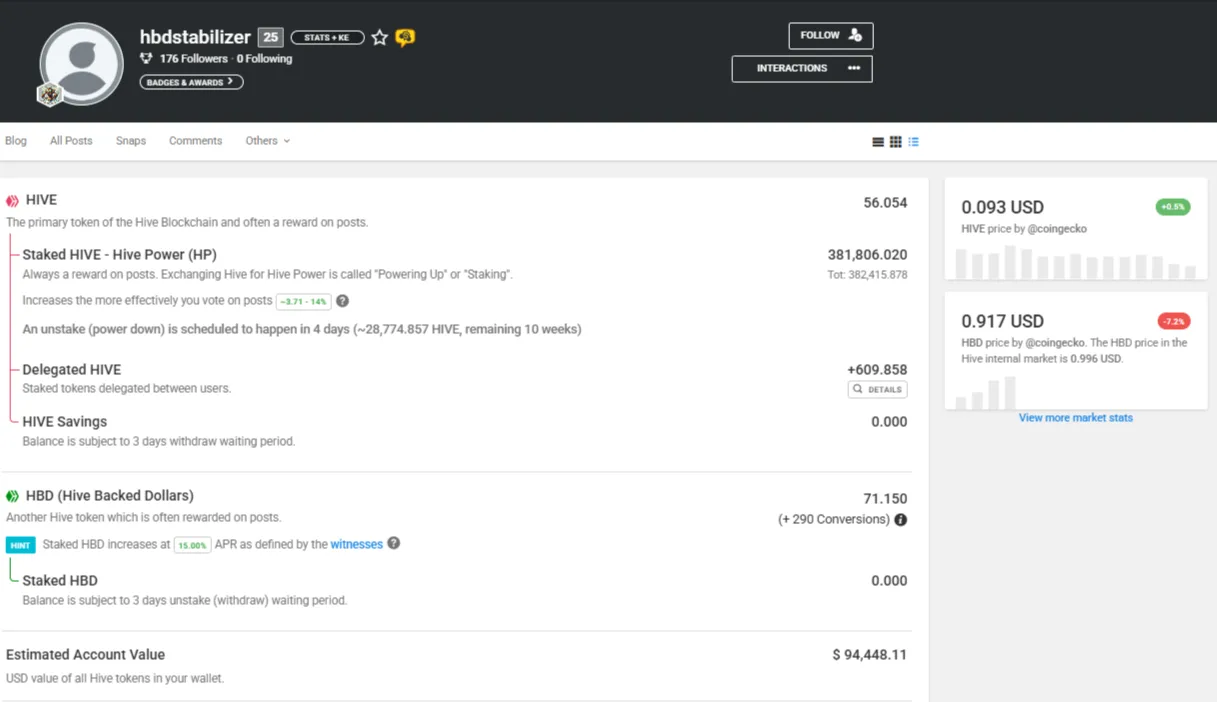Open the 0 Following list
Viewport: 1217px width, 702px height.
pos(264,59)
